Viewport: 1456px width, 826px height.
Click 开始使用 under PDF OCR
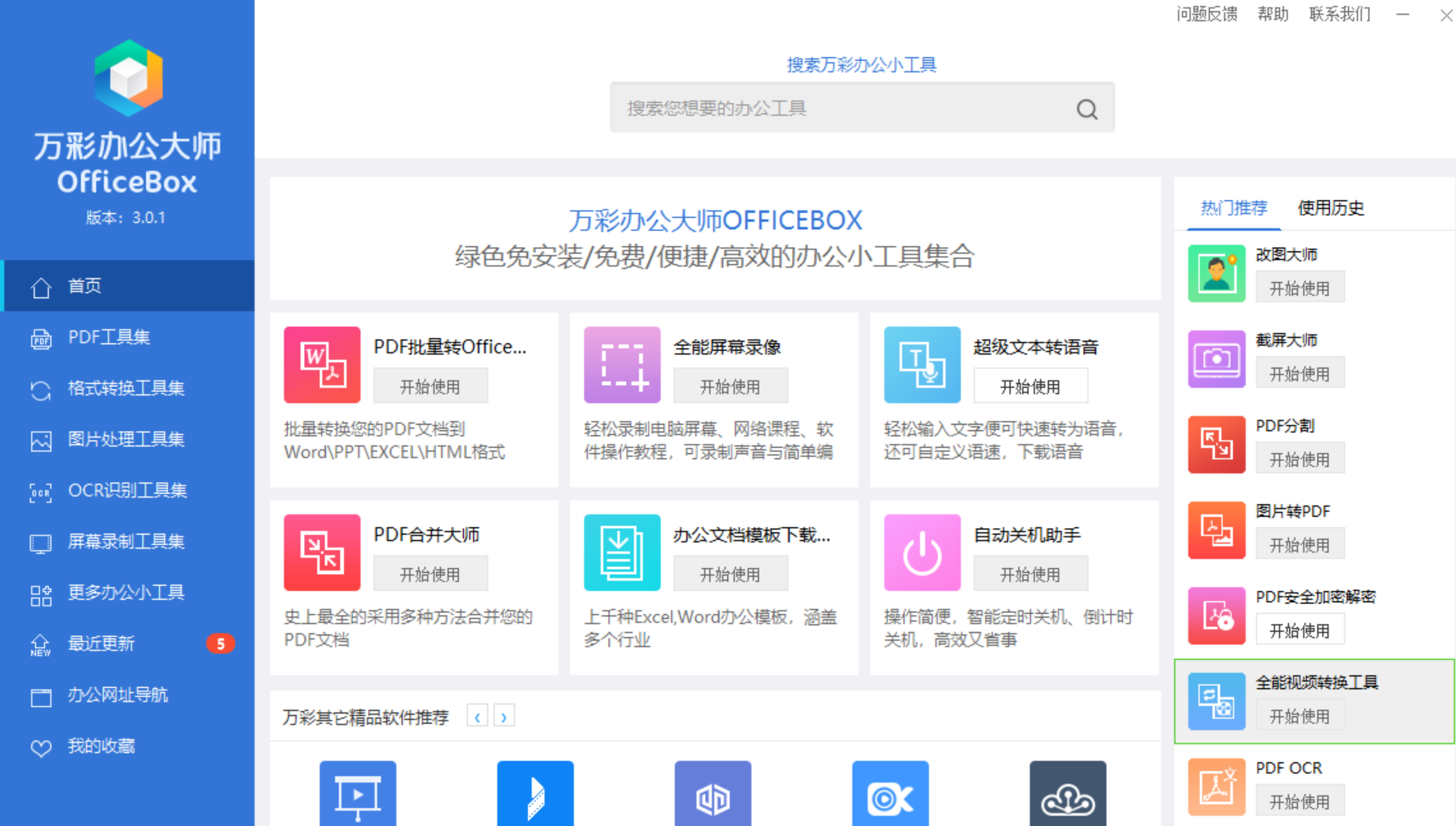point(1300,802)
